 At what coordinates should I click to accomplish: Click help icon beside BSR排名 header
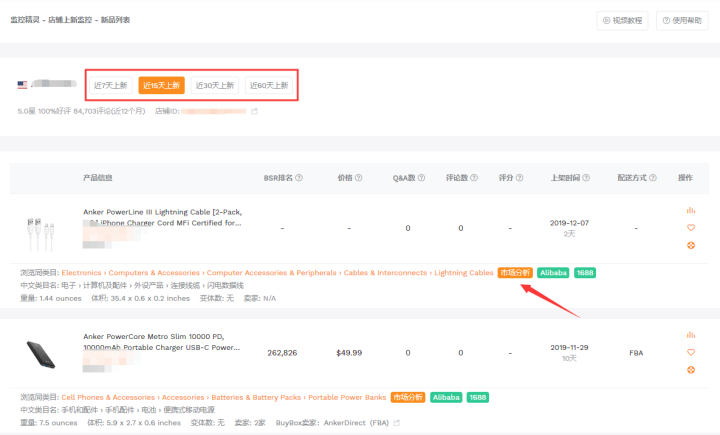point(299,178)
